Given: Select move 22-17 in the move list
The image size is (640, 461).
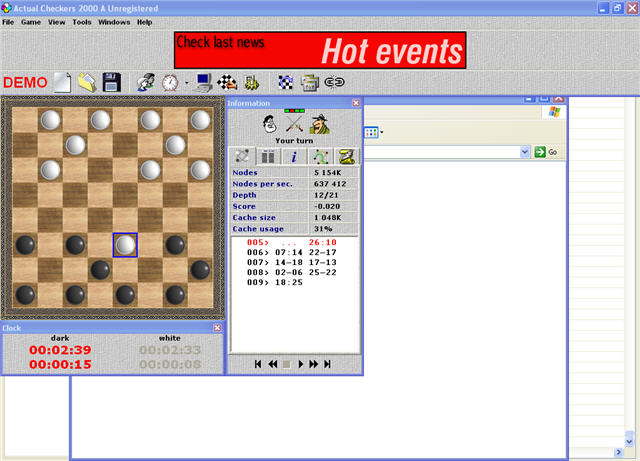Looking at the screenshot, I should pos(322,252).
